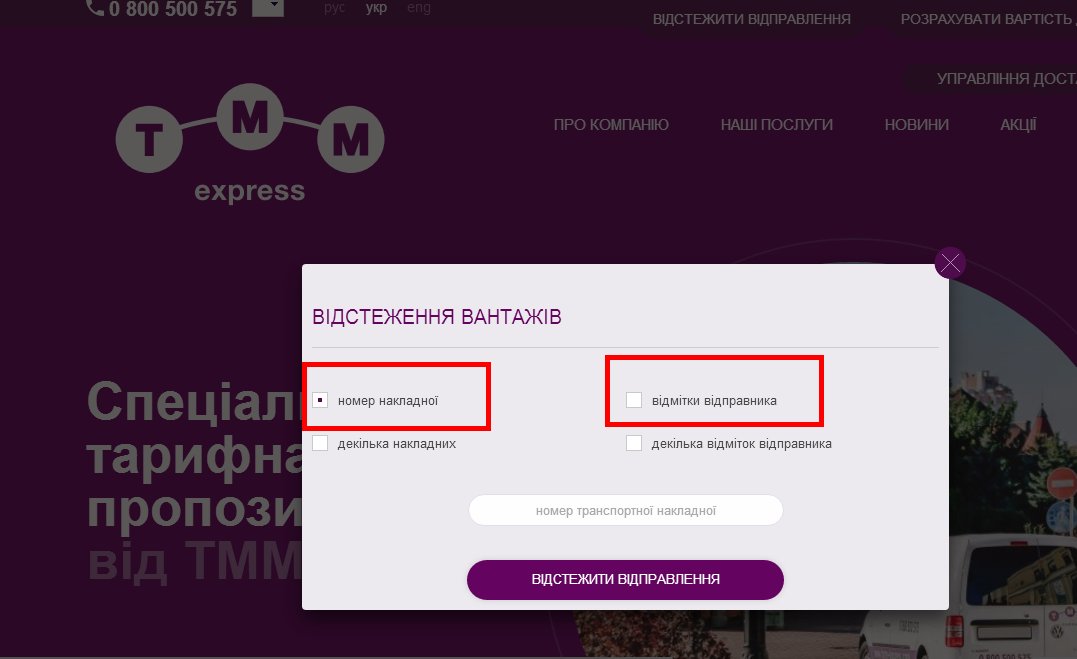This screenshot has height=659, width=1077.
Task: Open the 'ПРО КОМПАНІЮ' menu
Action: coord(611,125)
